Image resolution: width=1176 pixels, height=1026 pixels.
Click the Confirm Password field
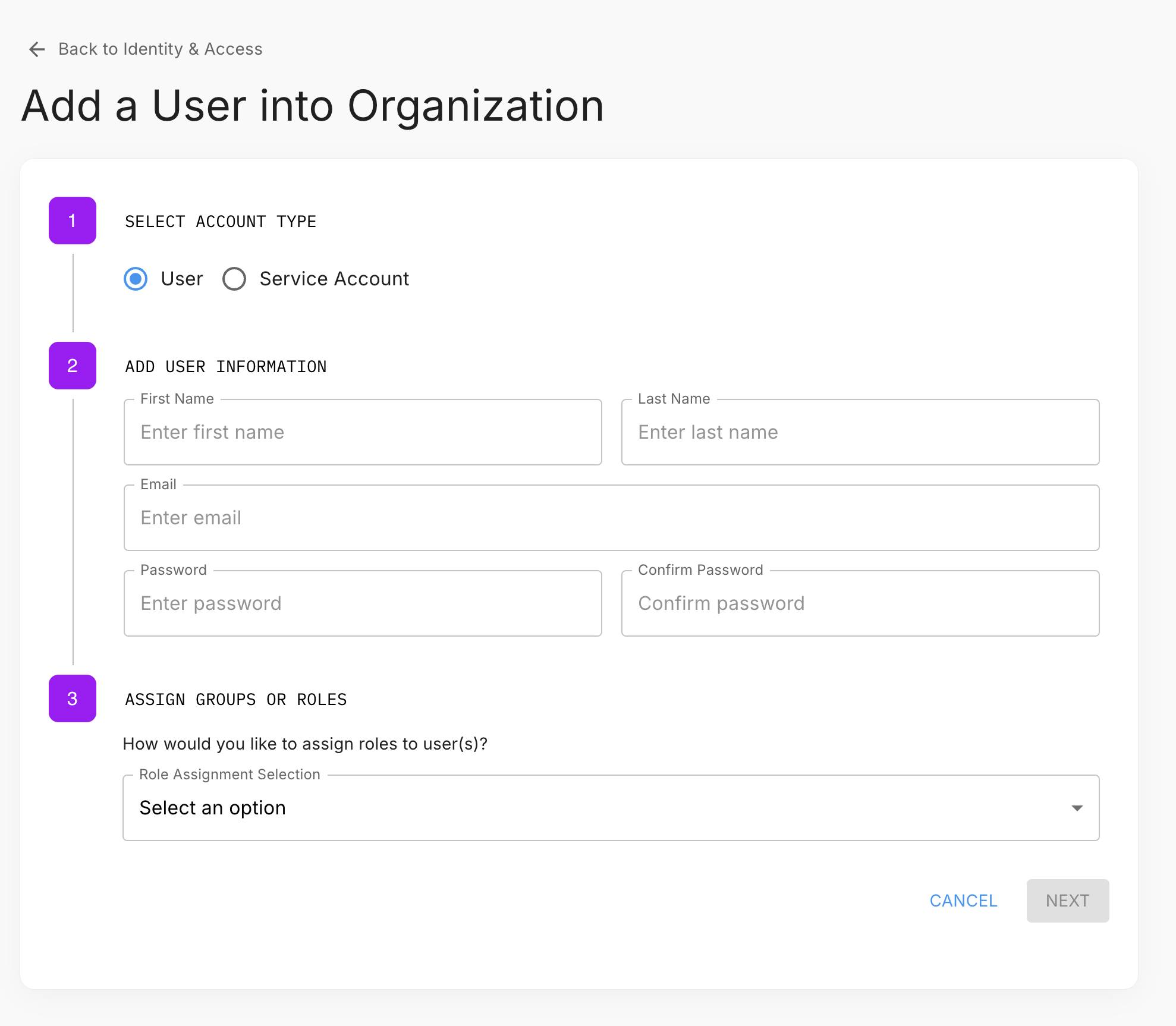coord(860,603)
